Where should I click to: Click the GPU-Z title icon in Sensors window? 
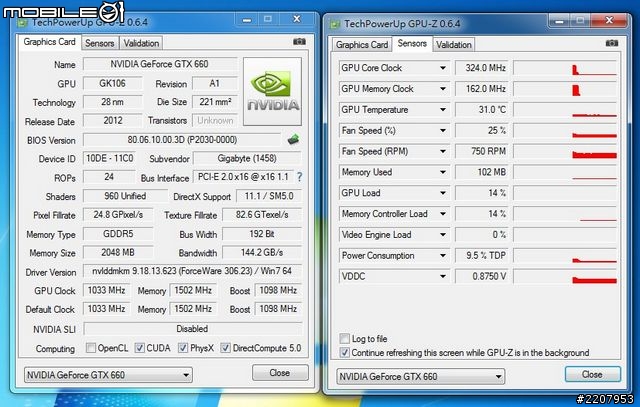tap(335, 24)
